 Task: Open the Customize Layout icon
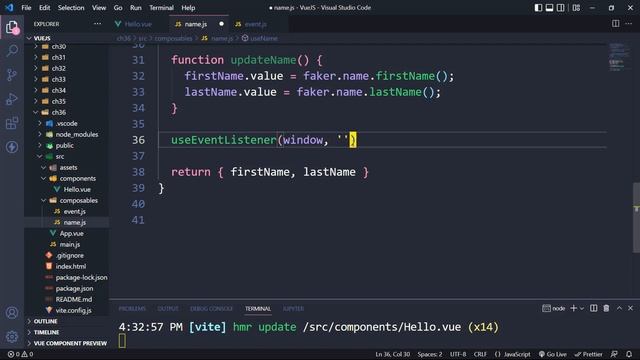pyautogui.click(x=576, y=8)
